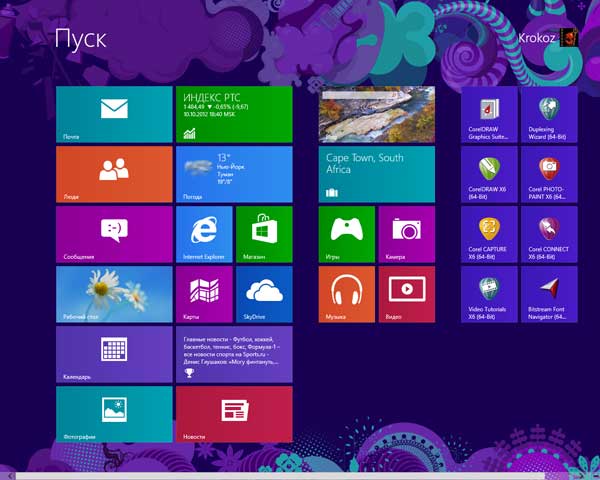Open the Карты maps tile

[x=204, y=294]
